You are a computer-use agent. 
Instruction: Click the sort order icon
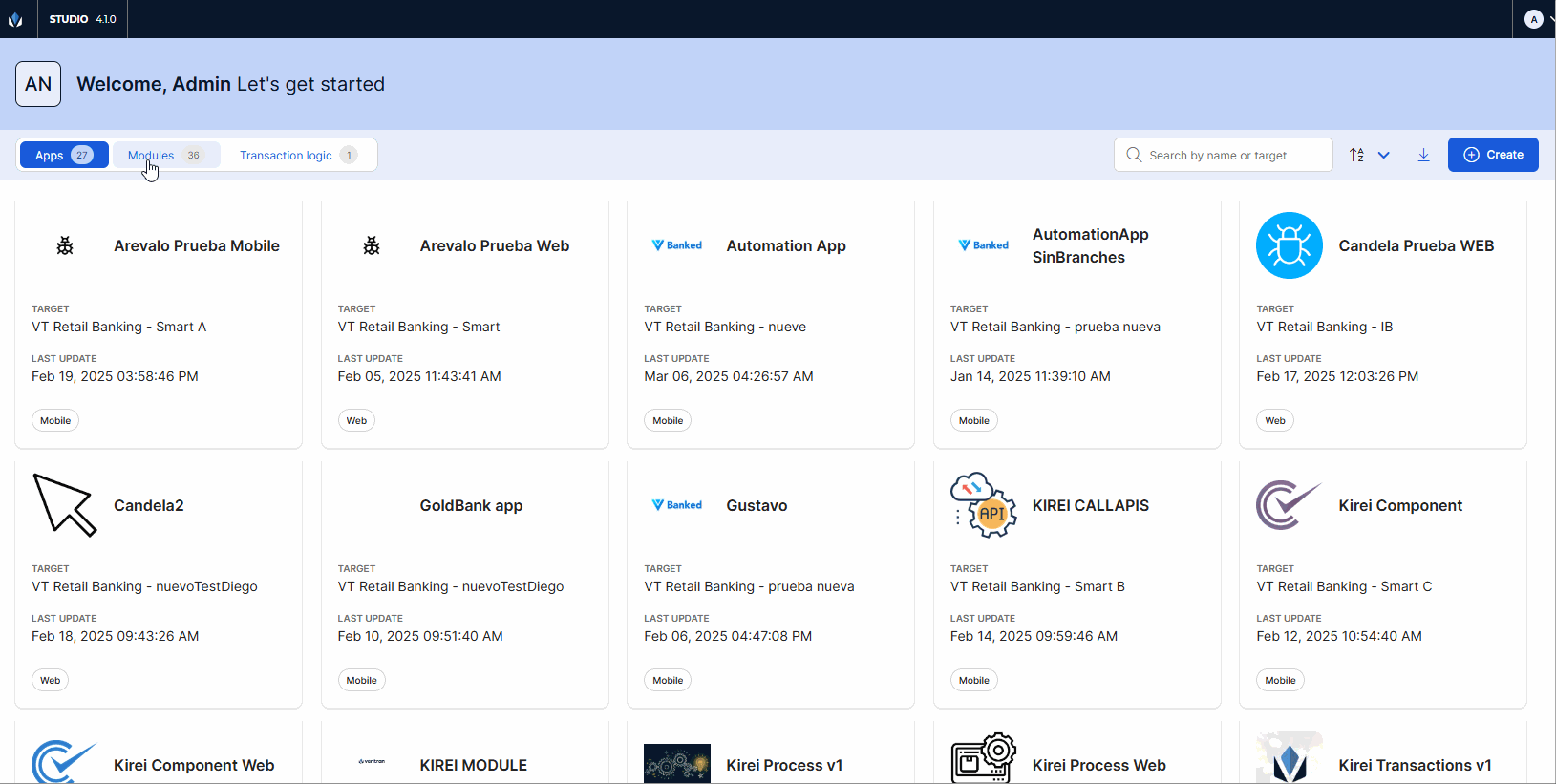click(x=1356, y=155)
